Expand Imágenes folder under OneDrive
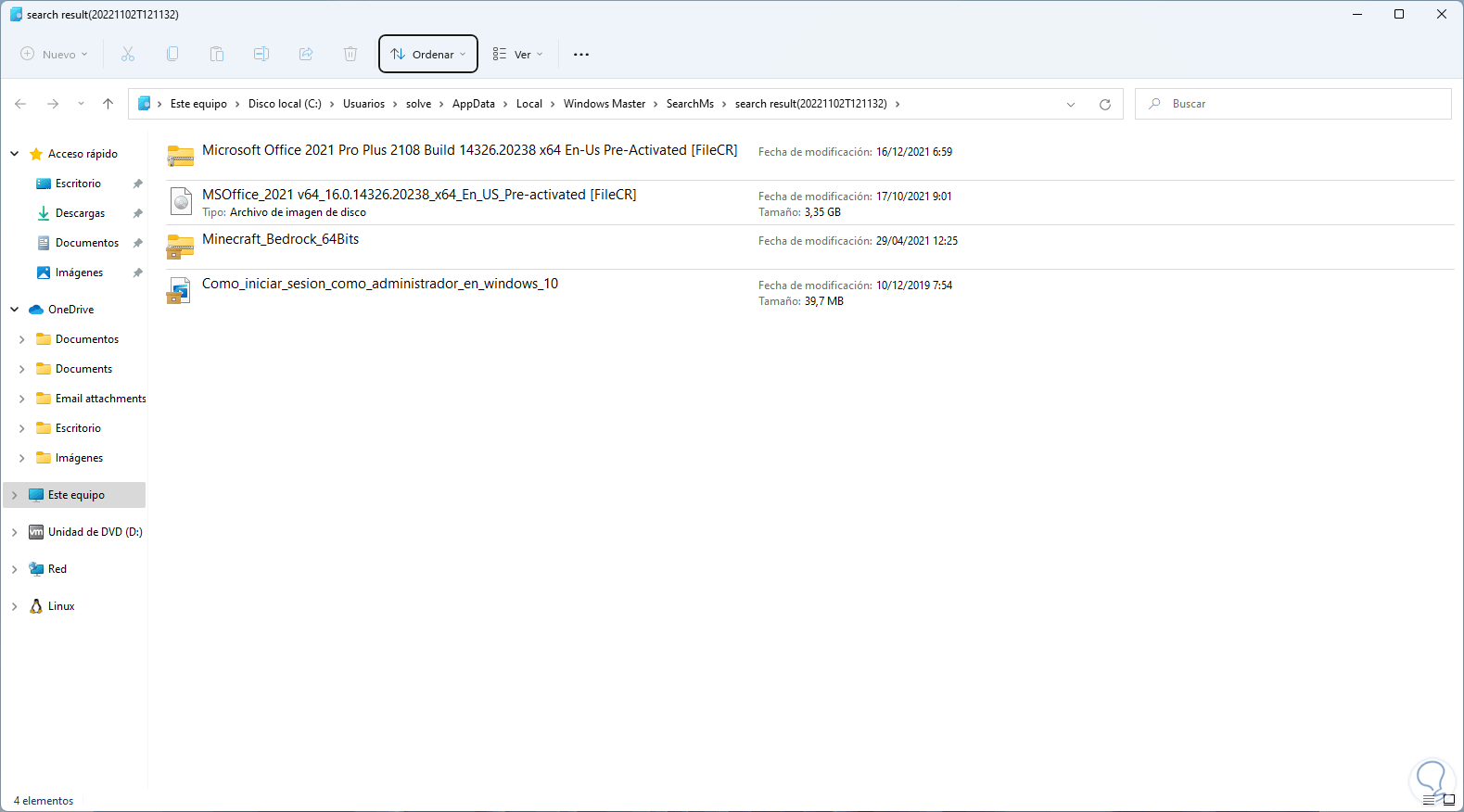The image size is (1464, 812). pyautogui.click(x=22, y=458)
